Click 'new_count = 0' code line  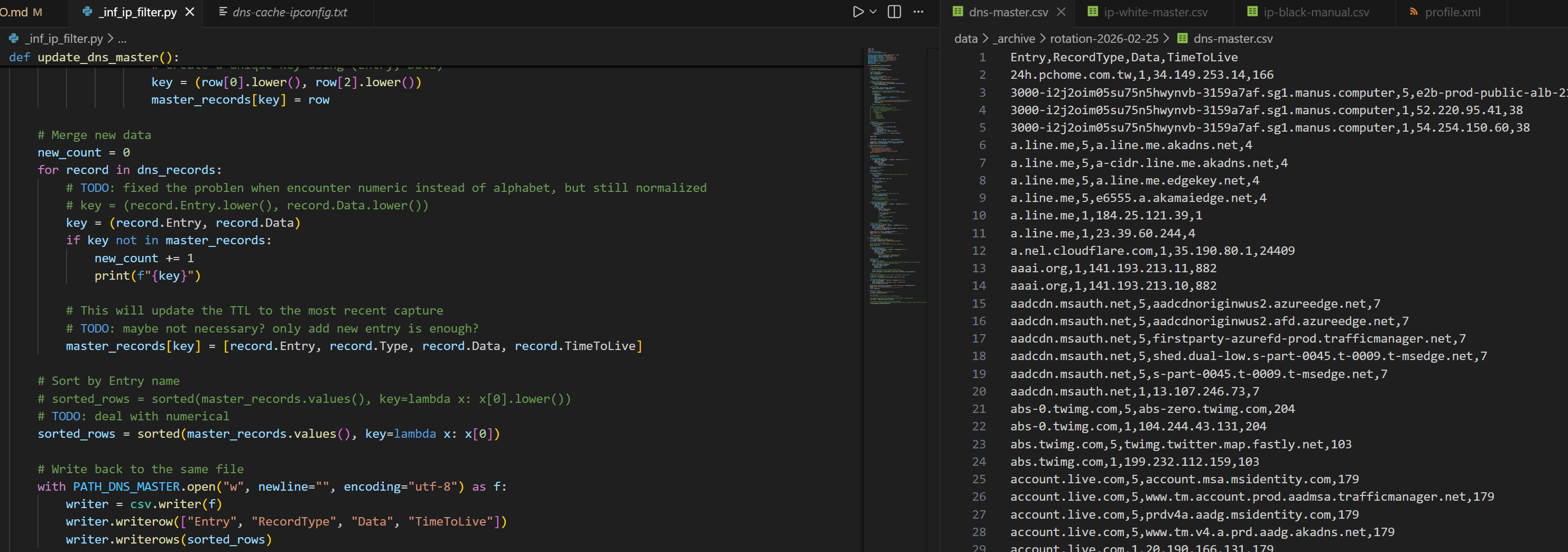click(84, 153)
